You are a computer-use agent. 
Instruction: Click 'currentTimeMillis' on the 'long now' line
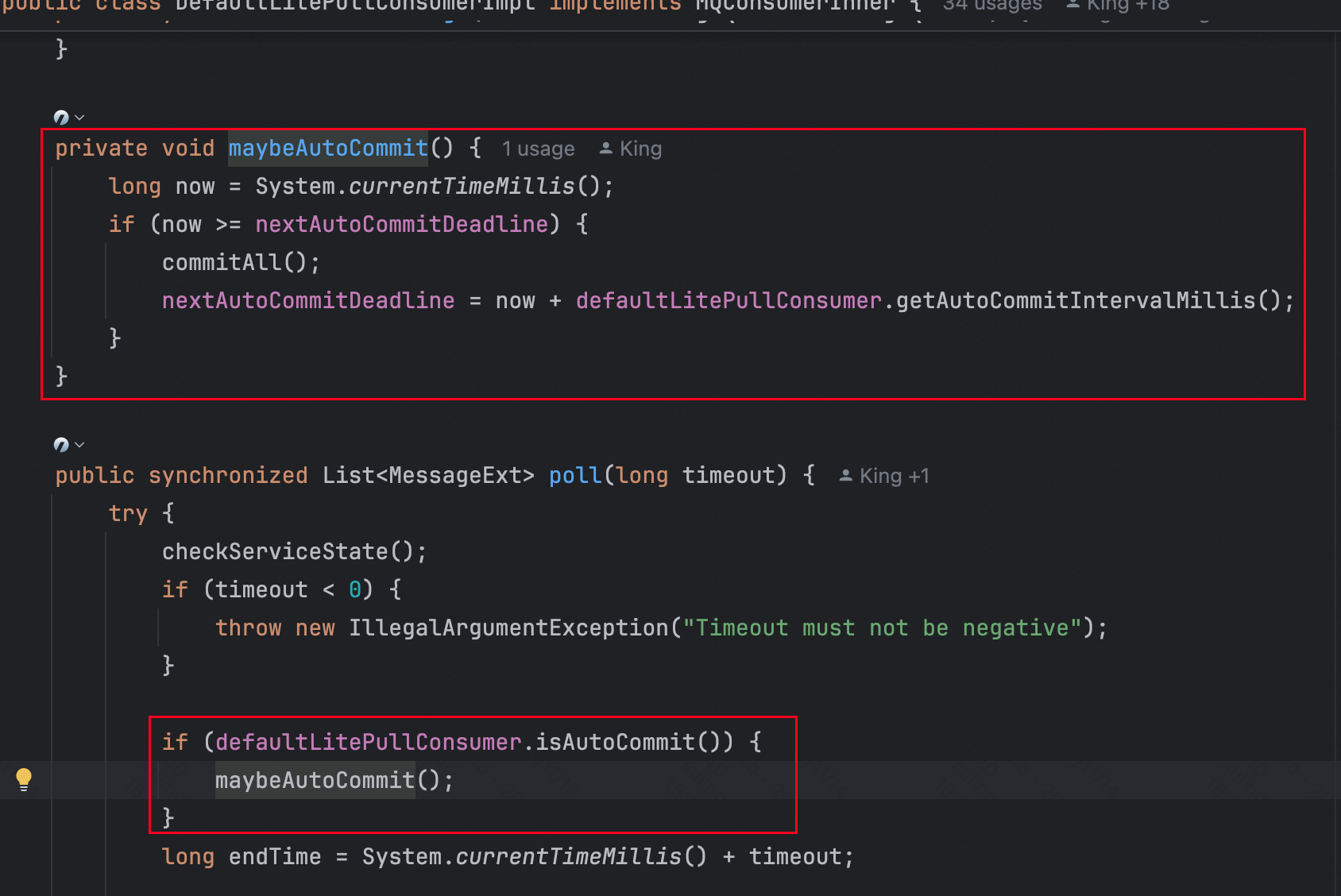click(462, 187)
